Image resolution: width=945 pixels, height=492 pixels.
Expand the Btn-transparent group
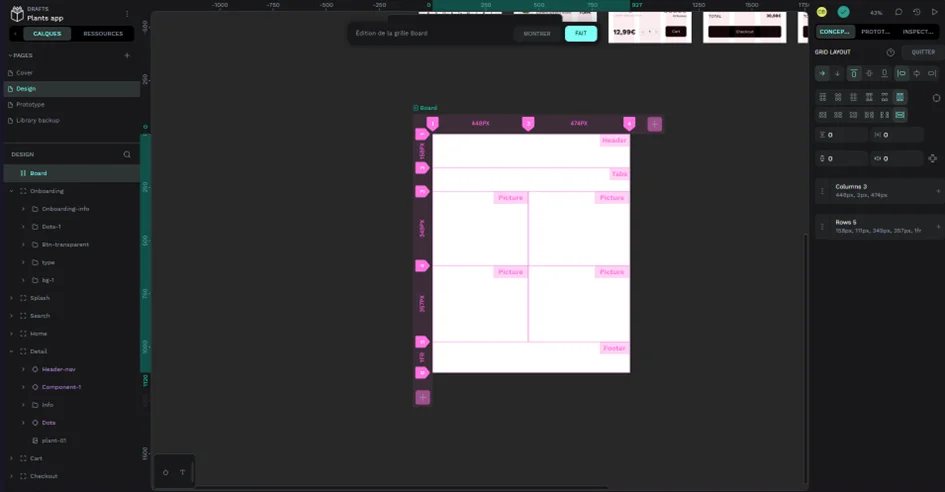(23, 245)
